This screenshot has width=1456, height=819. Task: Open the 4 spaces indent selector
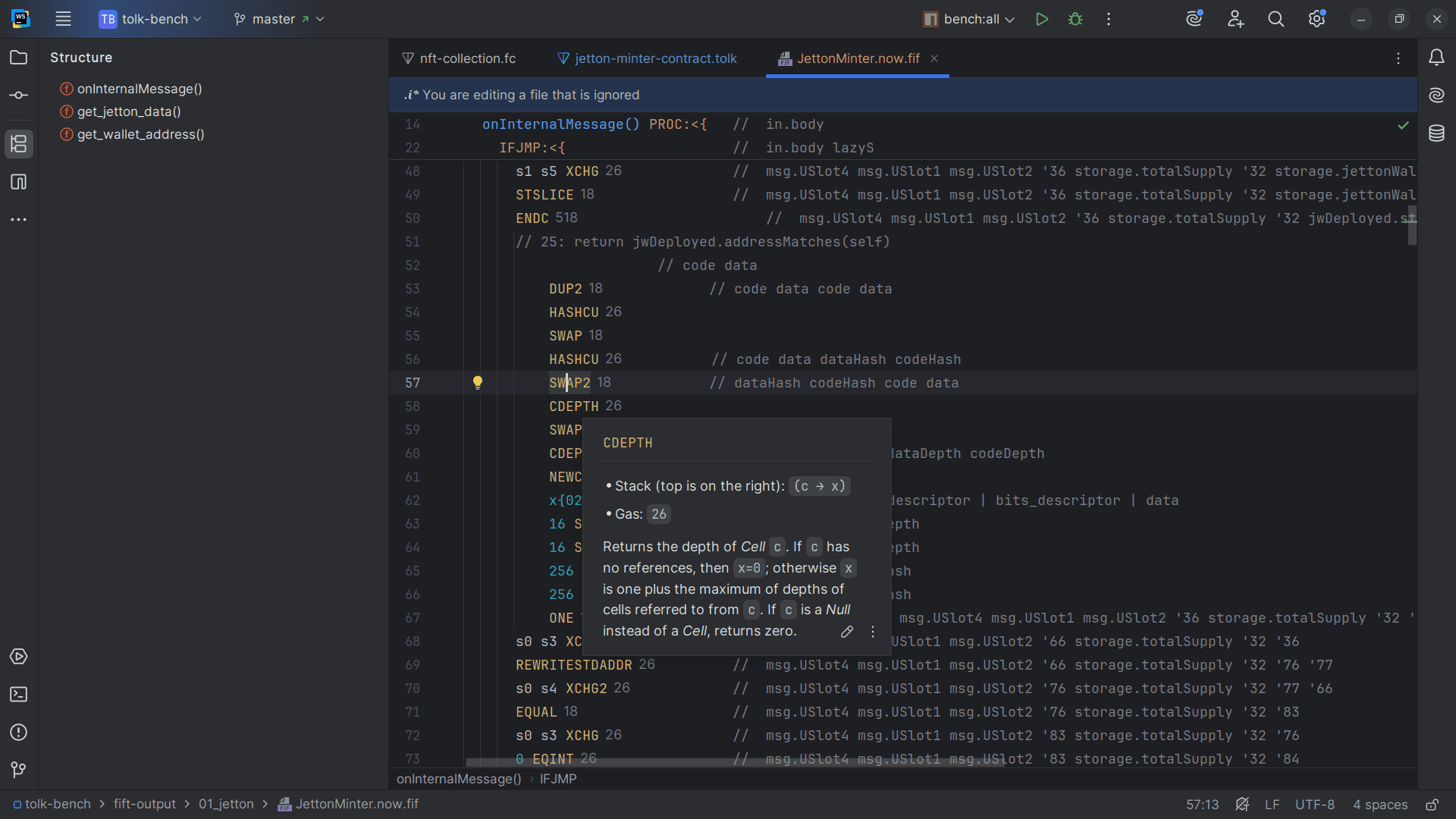tap(1380, 805)
